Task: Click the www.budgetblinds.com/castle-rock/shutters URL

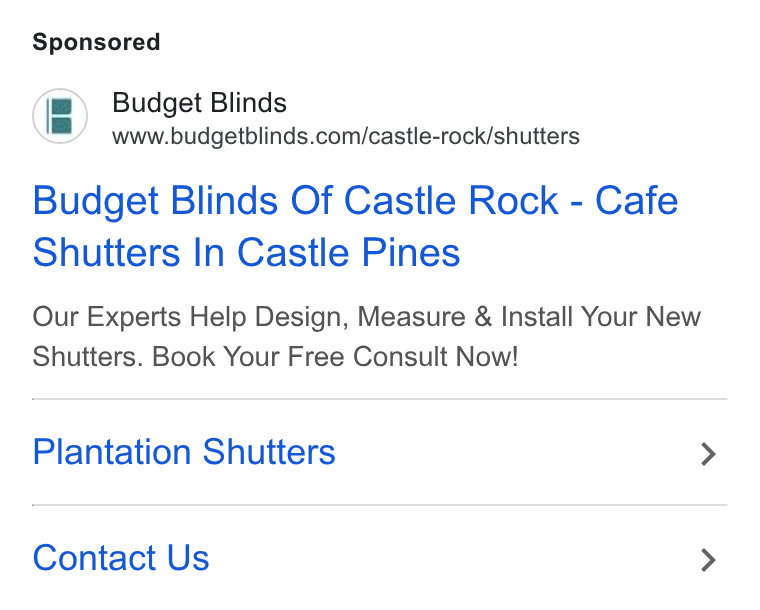Action: coord(346,137)
